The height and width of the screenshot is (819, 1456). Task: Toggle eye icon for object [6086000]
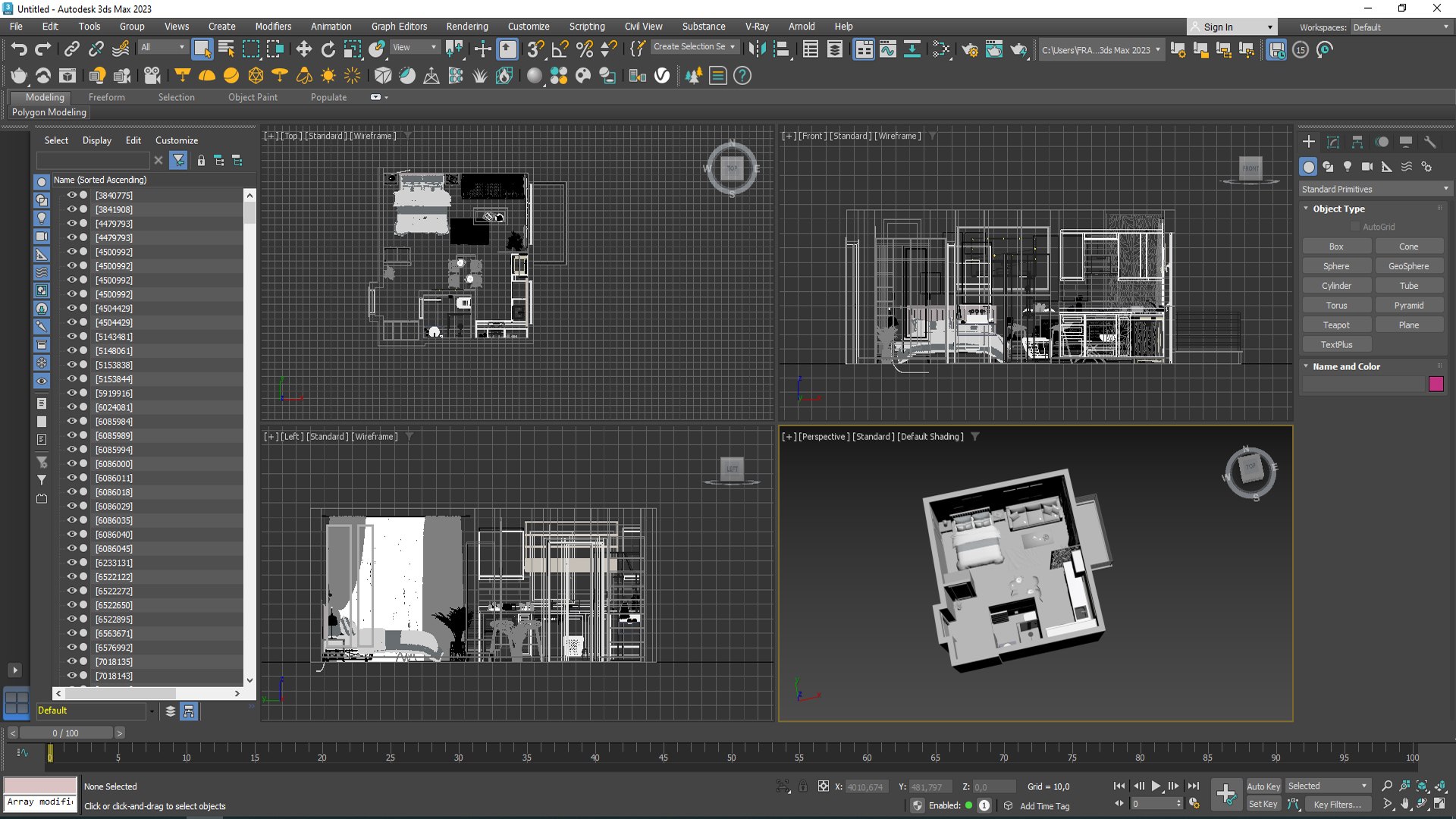tap(72, 463)
